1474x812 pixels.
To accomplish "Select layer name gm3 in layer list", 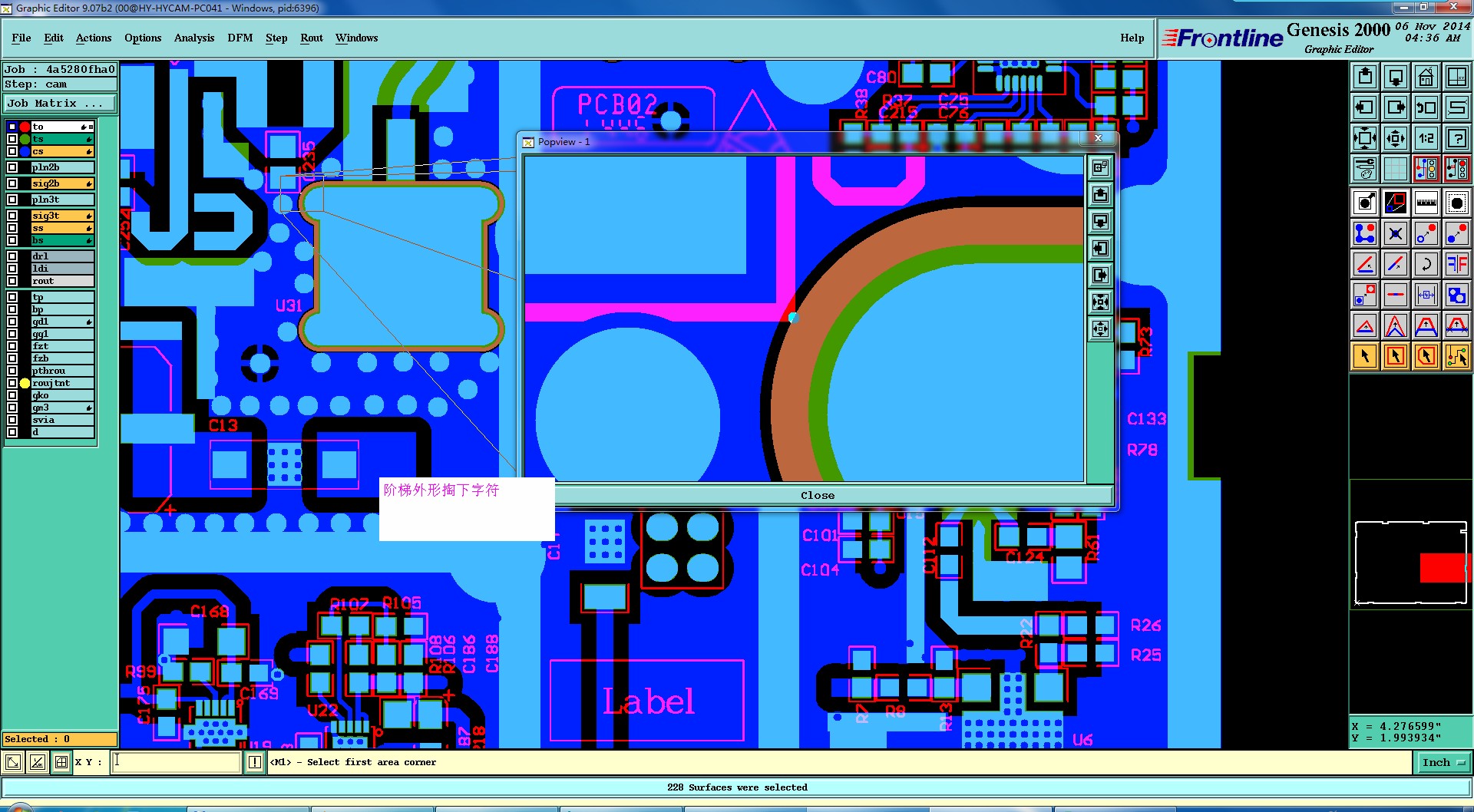I will tap(63, 408).
